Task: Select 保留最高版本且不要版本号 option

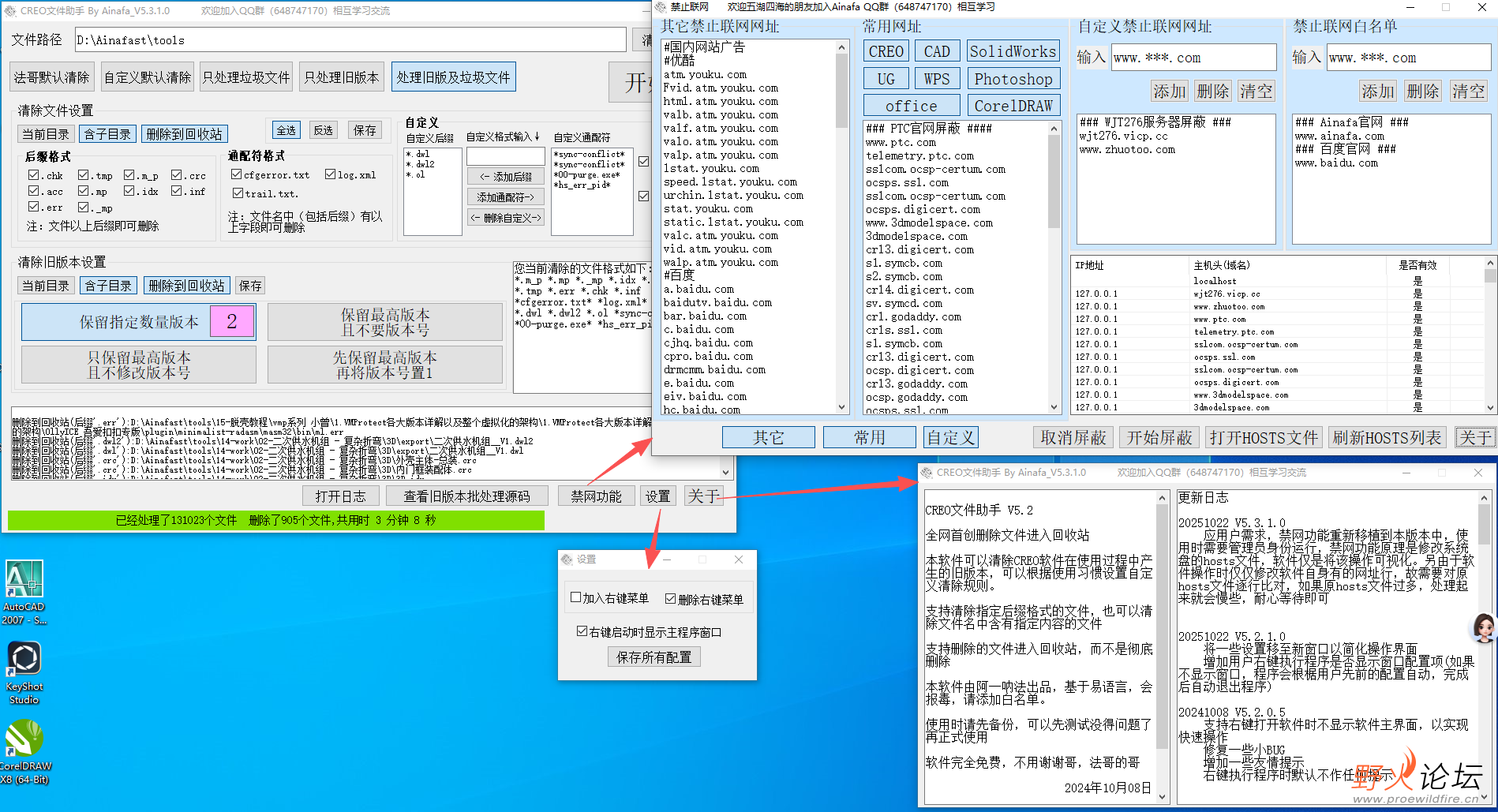Action: coord(385,322)
